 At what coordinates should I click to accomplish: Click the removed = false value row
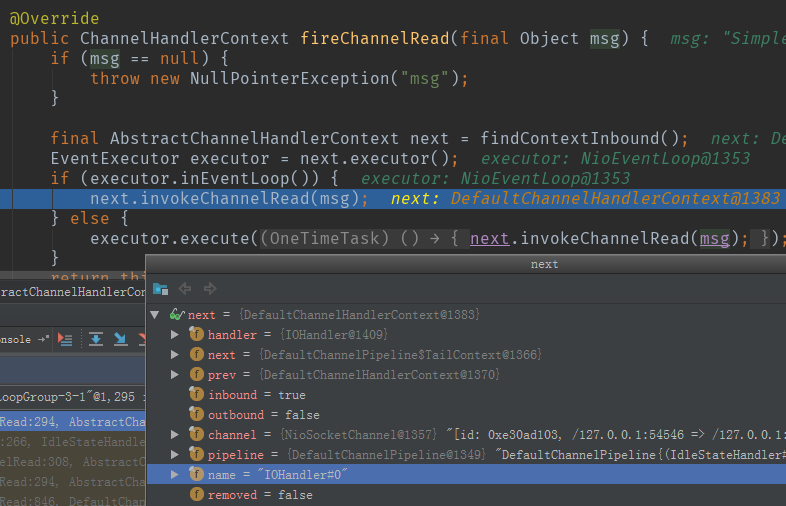tap(466, 495)
